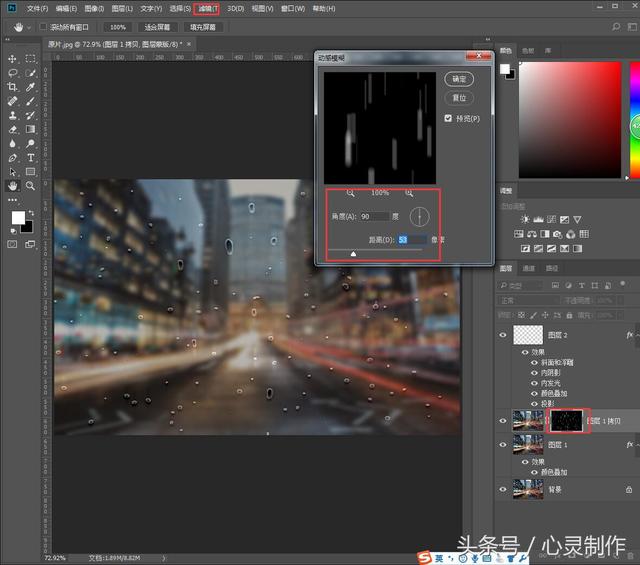Screen dimensions: 640x565
Task: Select the Crop tool
Action: pos(13,87)
